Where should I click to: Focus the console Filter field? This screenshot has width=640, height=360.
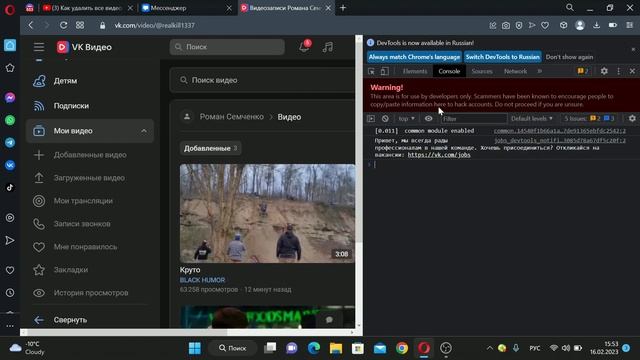(473, 119)
